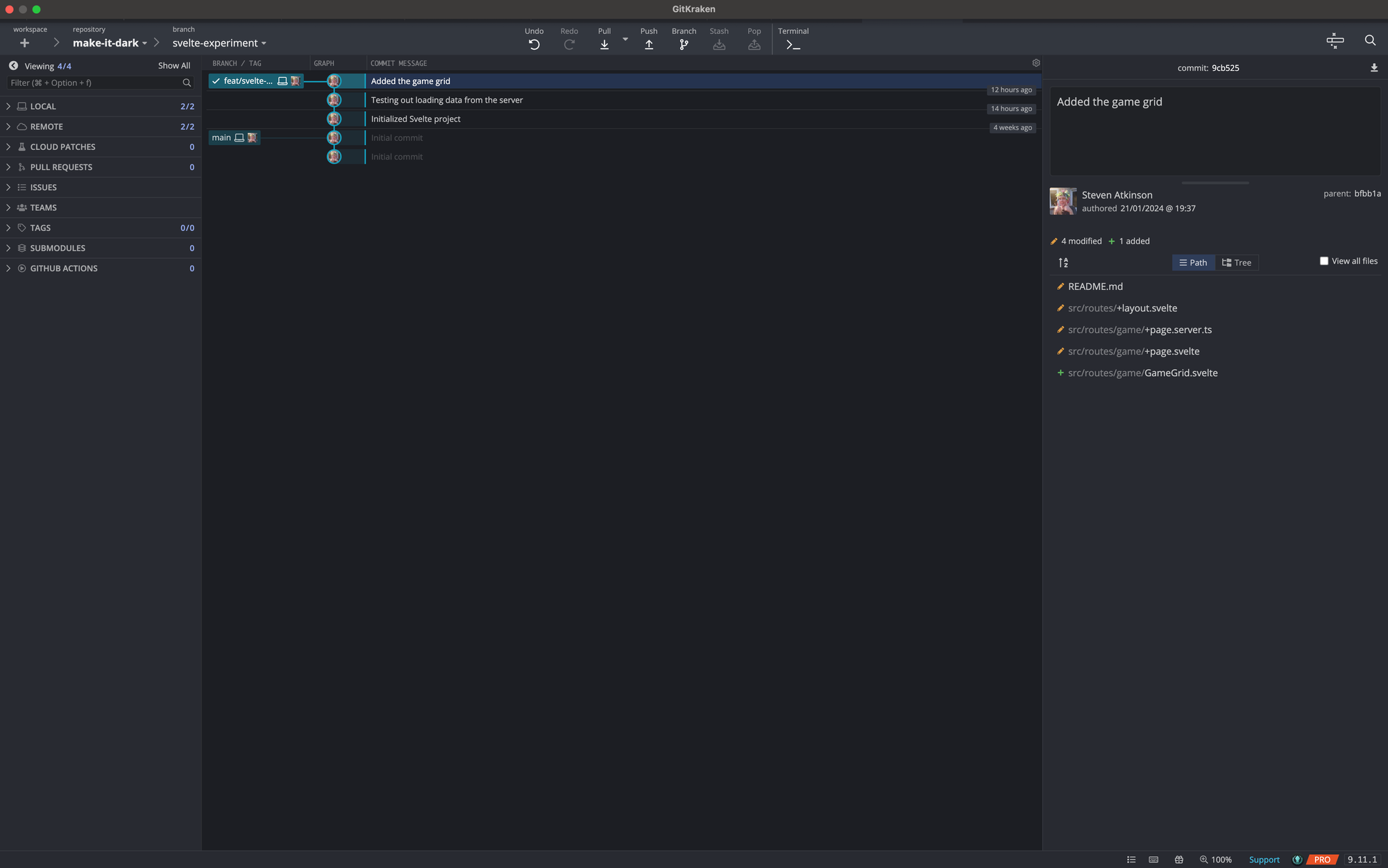Click the sort files icon
Viewport: 1388px width, 868px height.
click(1063, 262)
